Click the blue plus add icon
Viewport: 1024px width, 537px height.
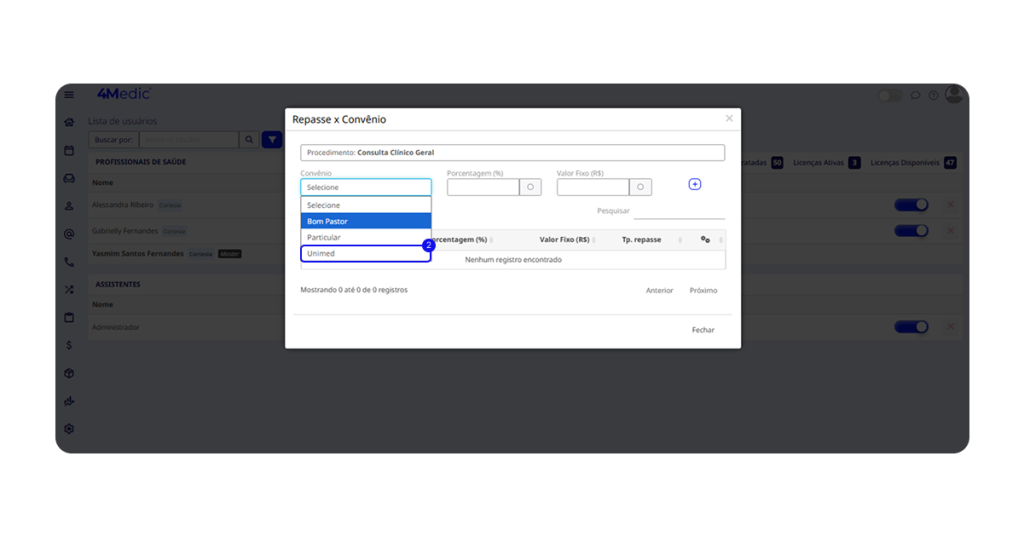tap(695, 184)
